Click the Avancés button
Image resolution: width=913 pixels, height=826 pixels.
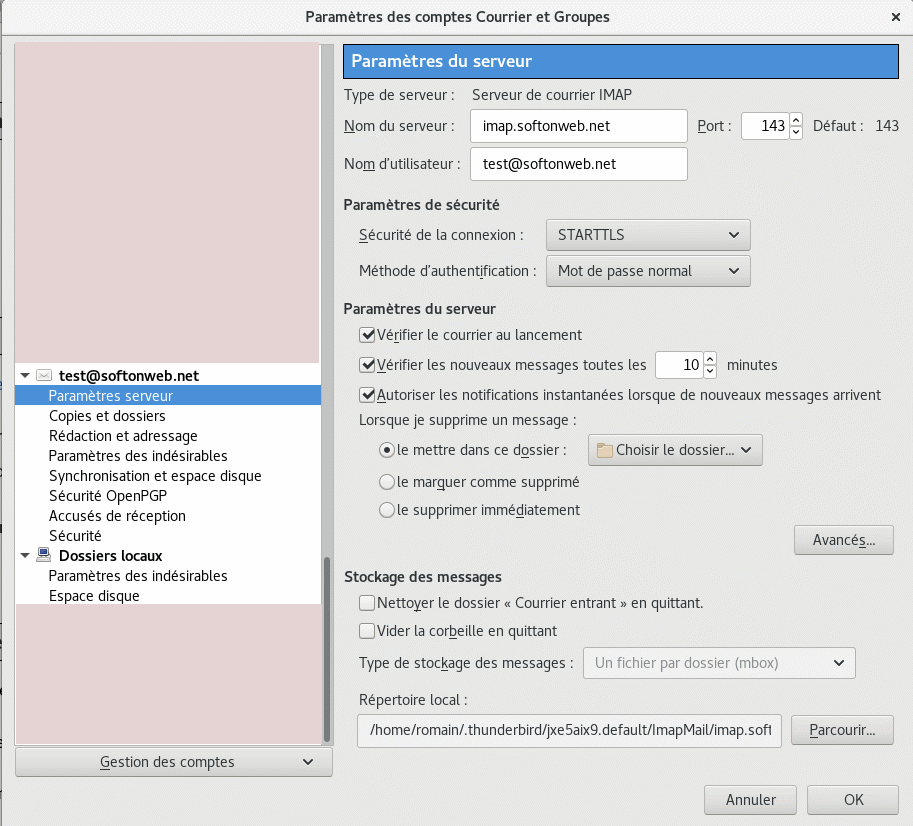click(843, 540)
